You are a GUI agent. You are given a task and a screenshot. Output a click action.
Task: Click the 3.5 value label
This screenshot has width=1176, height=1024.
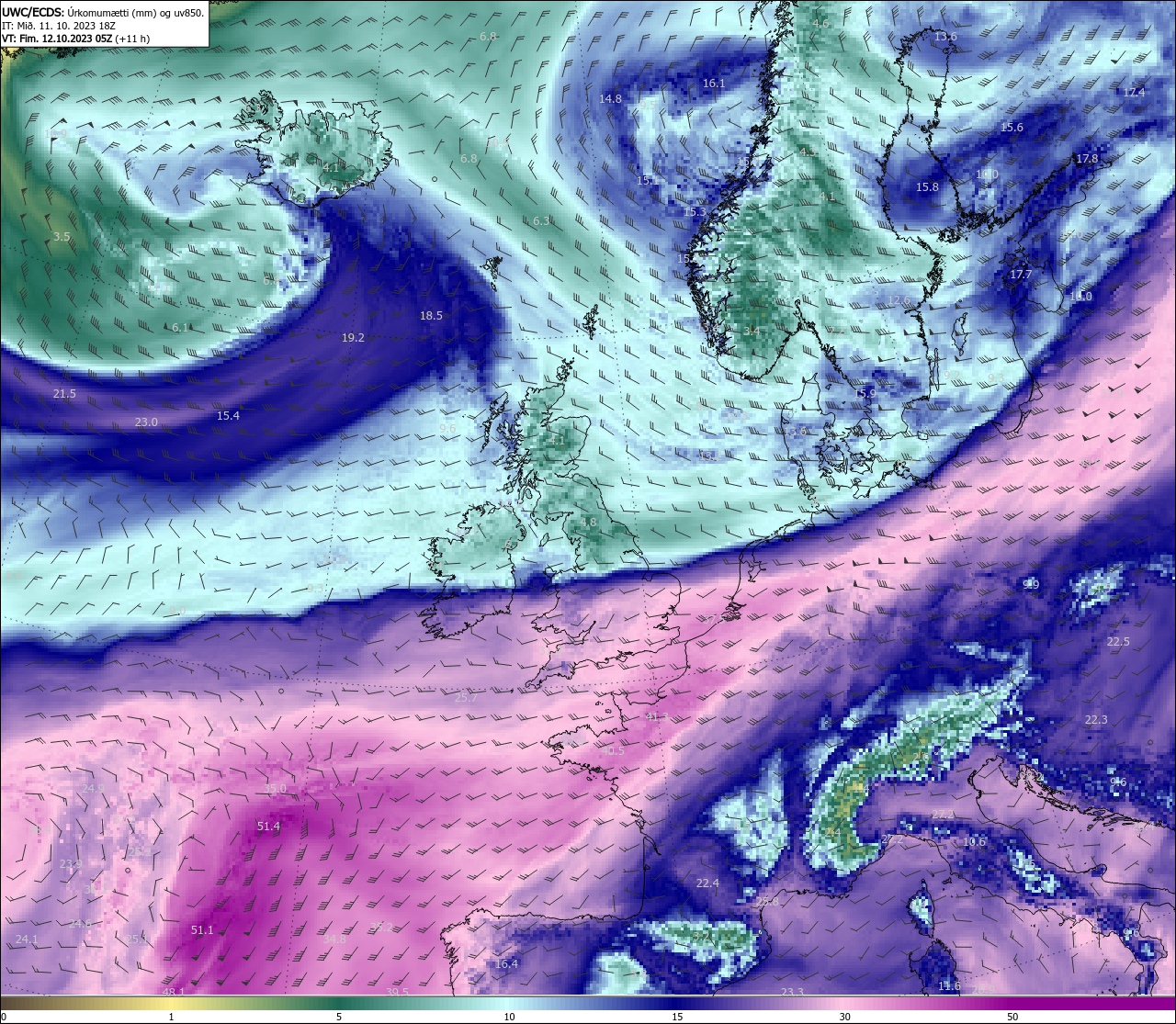point(61,237)
